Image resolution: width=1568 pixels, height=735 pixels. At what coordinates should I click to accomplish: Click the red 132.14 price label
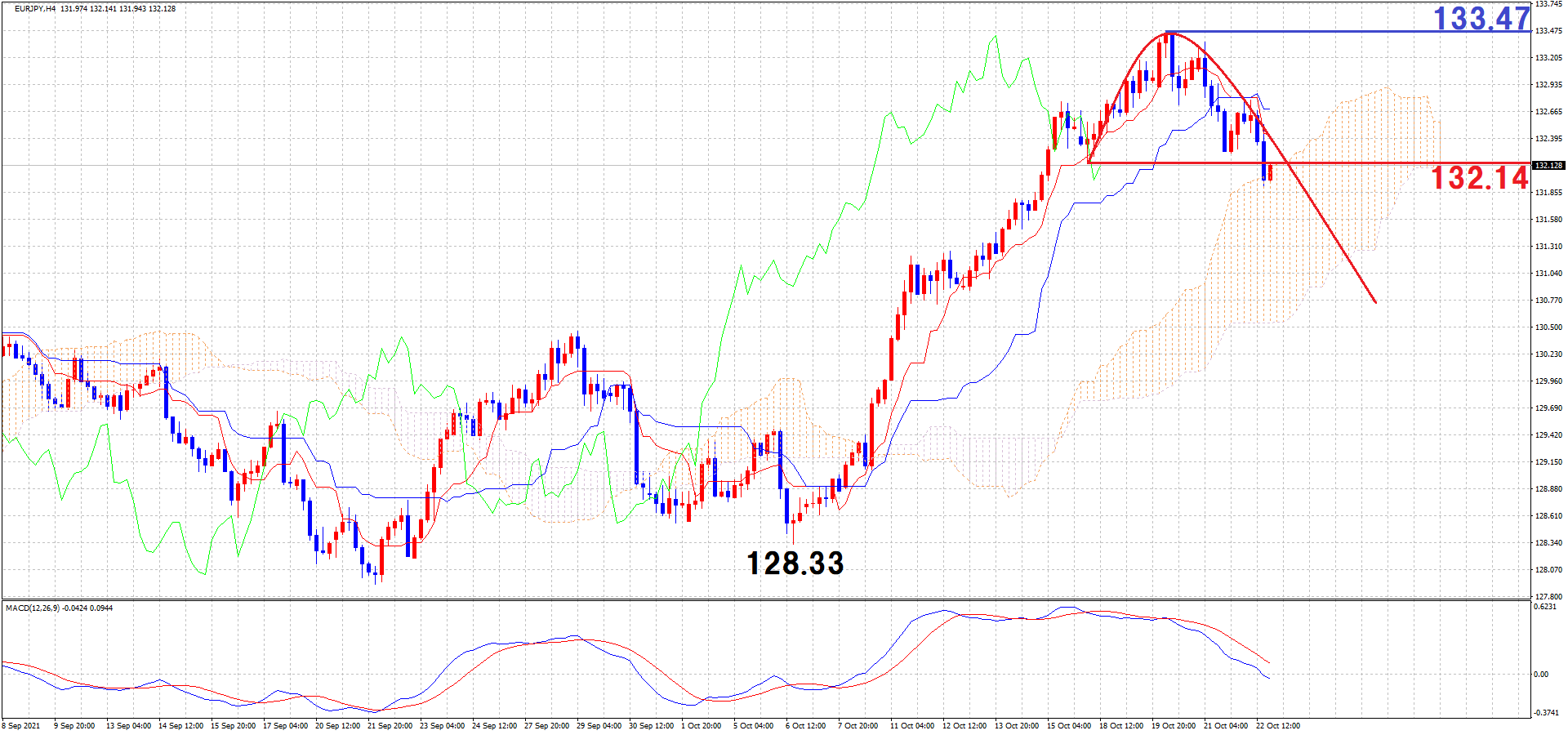[1479, 178]
